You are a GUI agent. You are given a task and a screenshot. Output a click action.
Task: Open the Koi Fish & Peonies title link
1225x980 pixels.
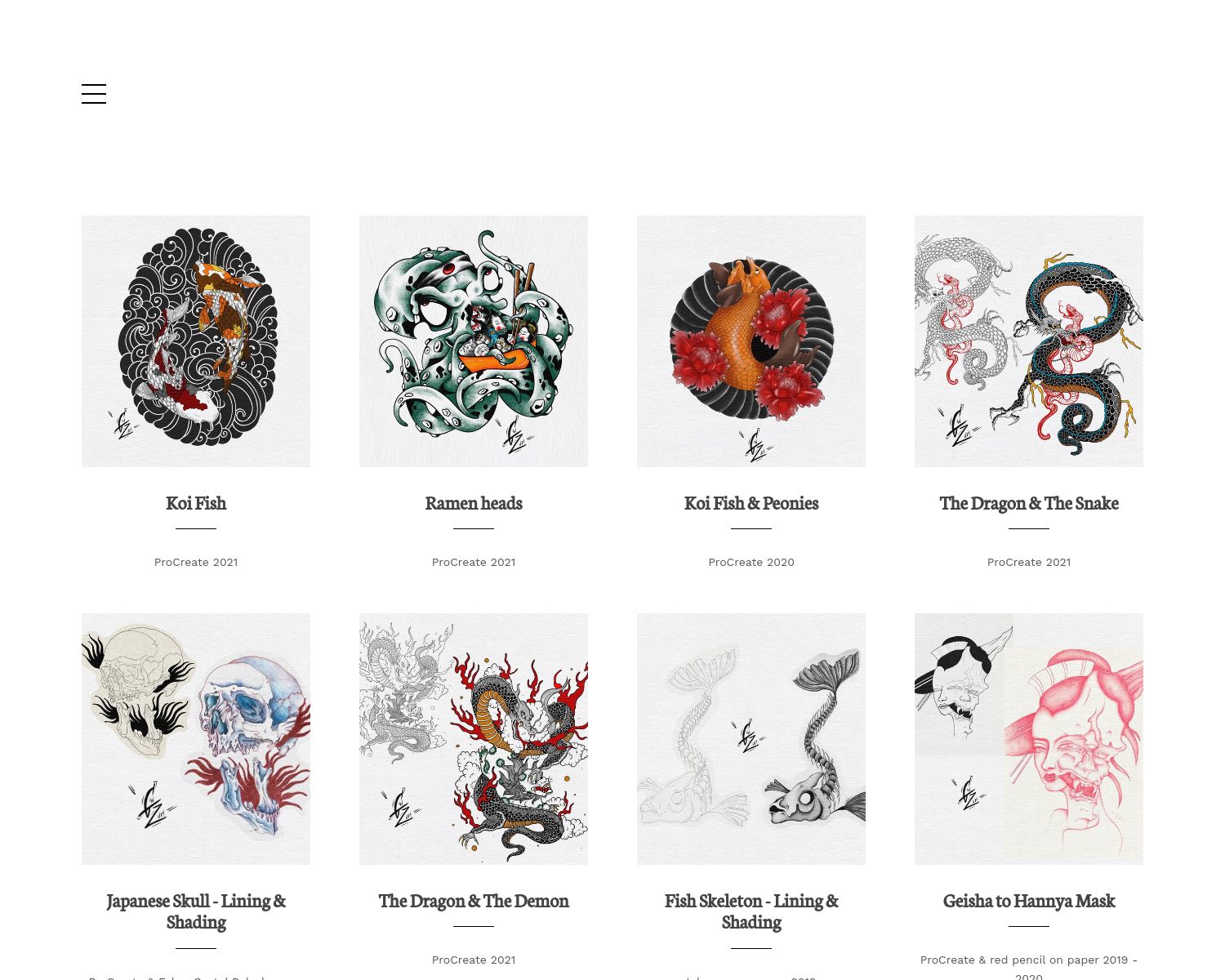[x=751, y=503]
